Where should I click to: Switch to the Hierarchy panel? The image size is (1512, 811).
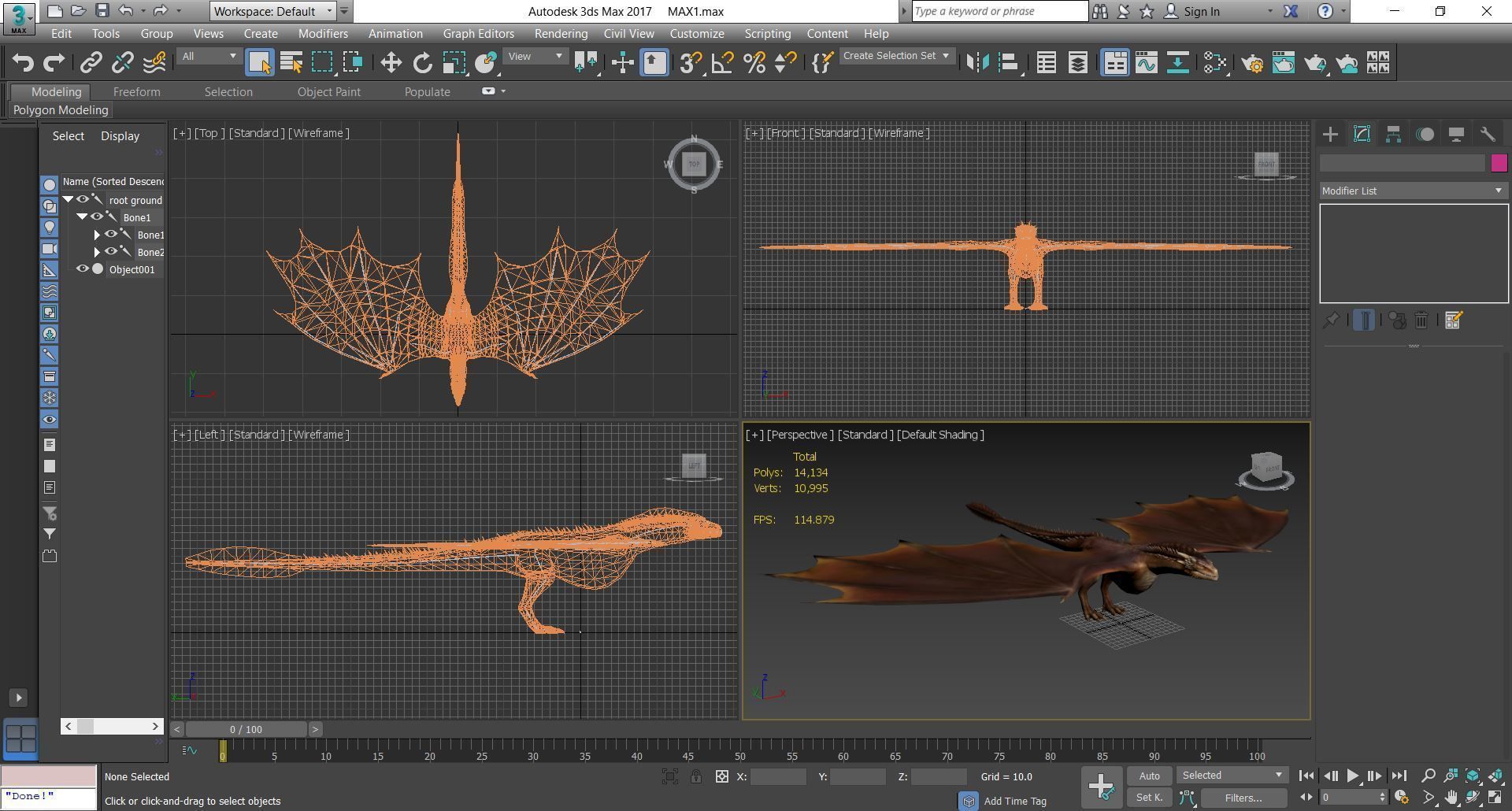coord(1393,135)
